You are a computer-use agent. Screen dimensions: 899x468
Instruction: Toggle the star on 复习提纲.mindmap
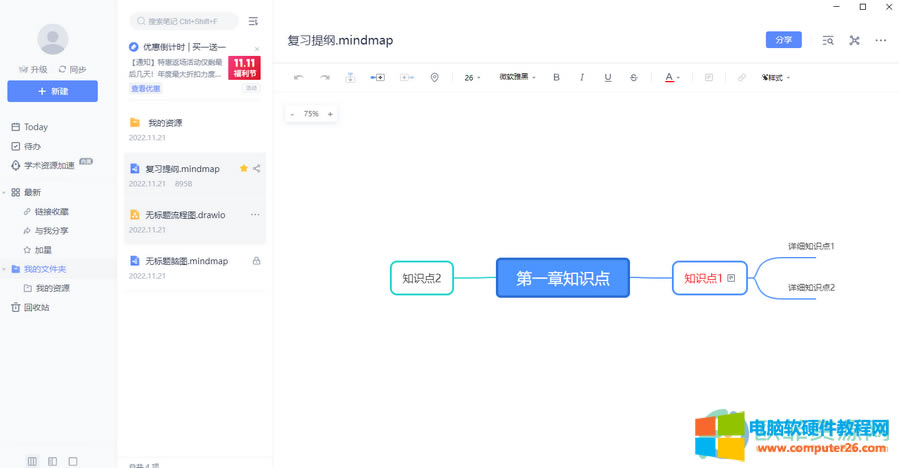pyautogui.click(x=243, y=169)
